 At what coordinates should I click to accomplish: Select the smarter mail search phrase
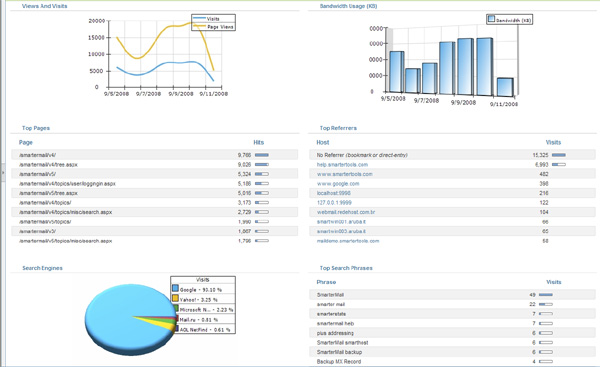click(x=331, y=304)
